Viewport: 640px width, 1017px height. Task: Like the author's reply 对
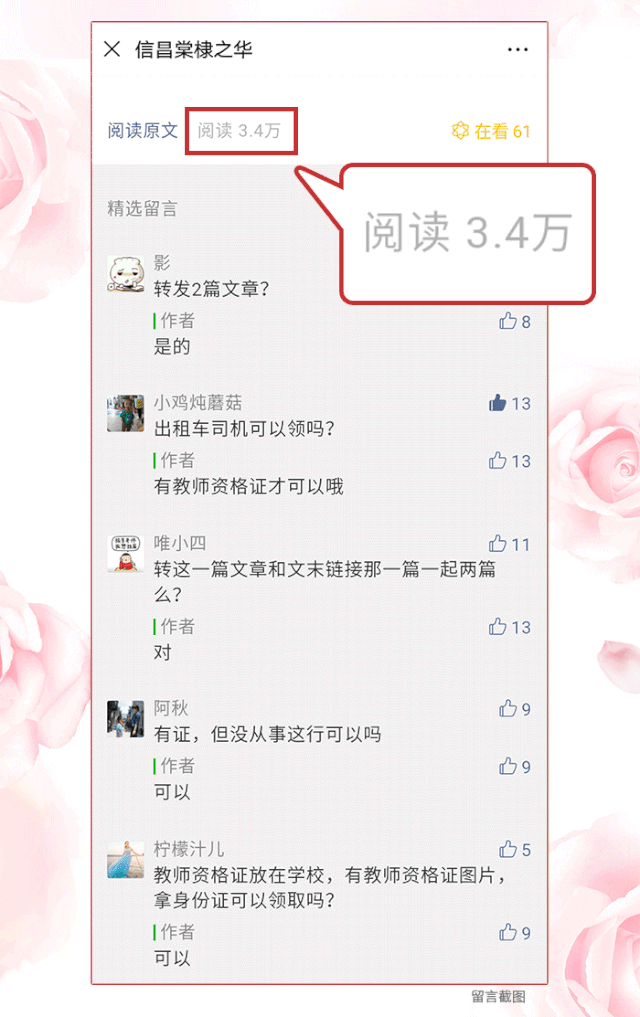pyautogui.click(x=498, y=627)
